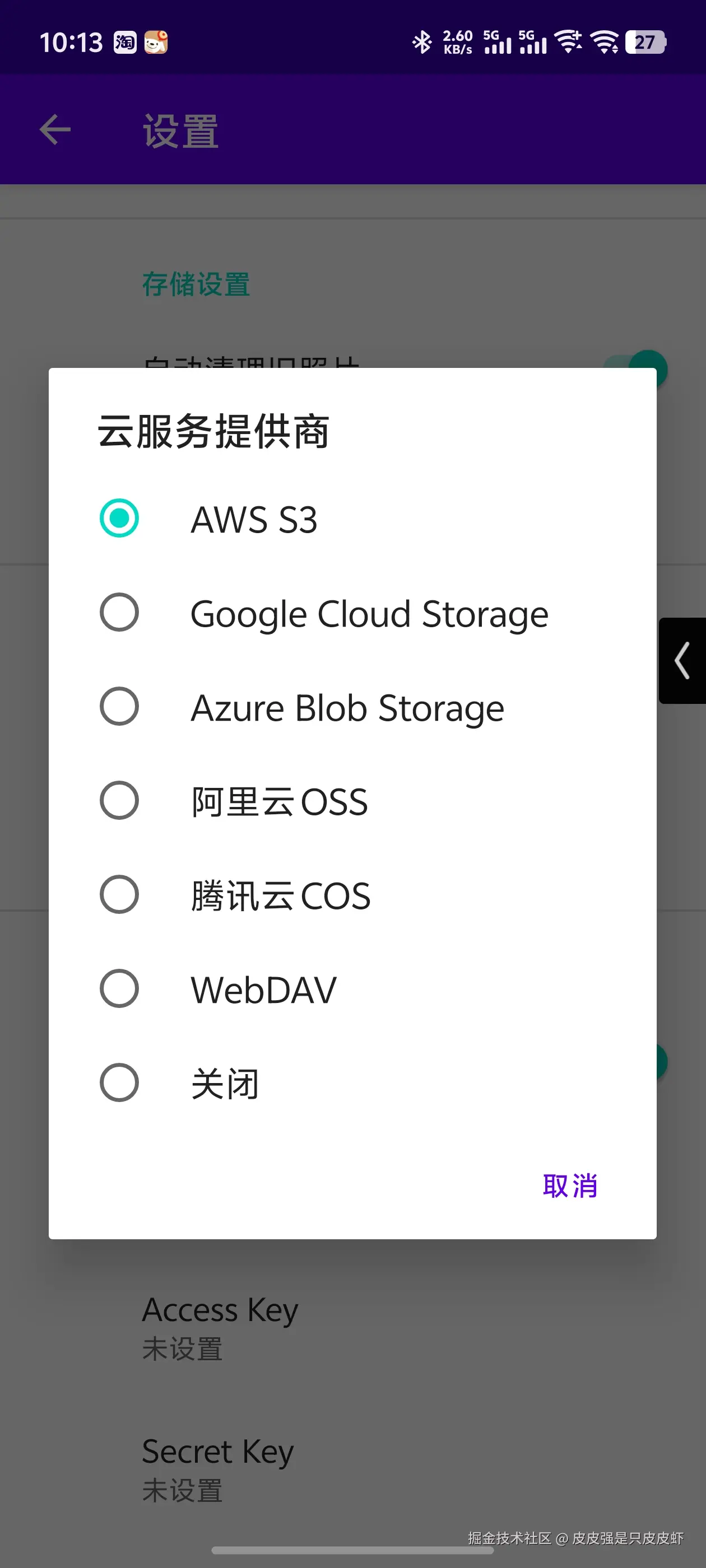The width and height of the screenshot is (706, 1568).
Task: Toggle the 自动清理旧照片 switch
Action: [x=647, y=367]
